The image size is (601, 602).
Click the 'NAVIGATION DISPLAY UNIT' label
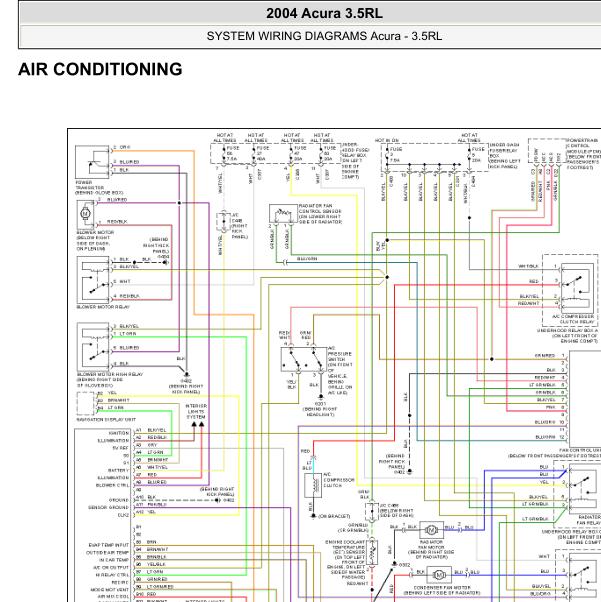[x=106, y=420]
